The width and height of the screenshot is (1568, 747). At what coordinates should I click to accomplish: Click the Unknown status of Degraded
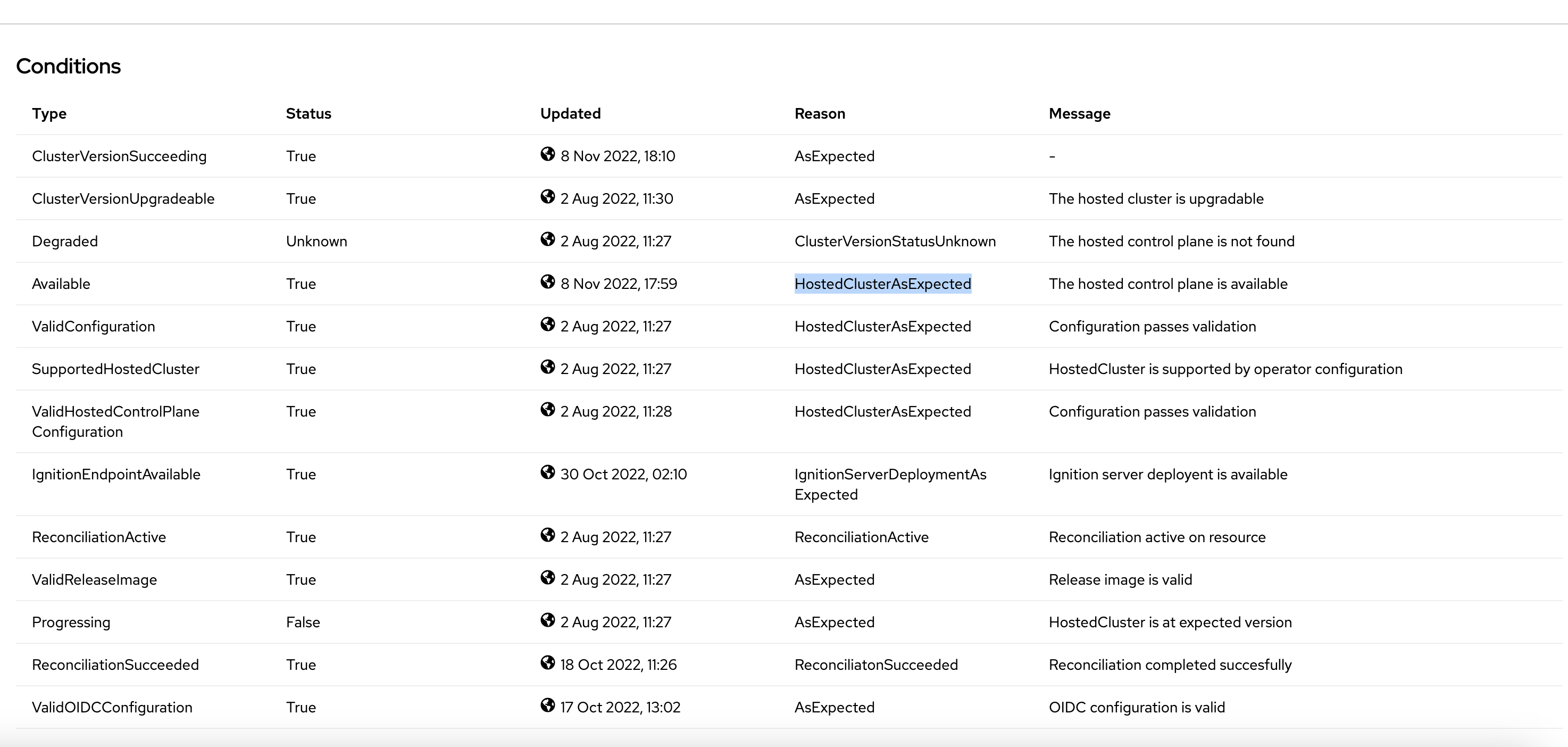coord(316,242)
